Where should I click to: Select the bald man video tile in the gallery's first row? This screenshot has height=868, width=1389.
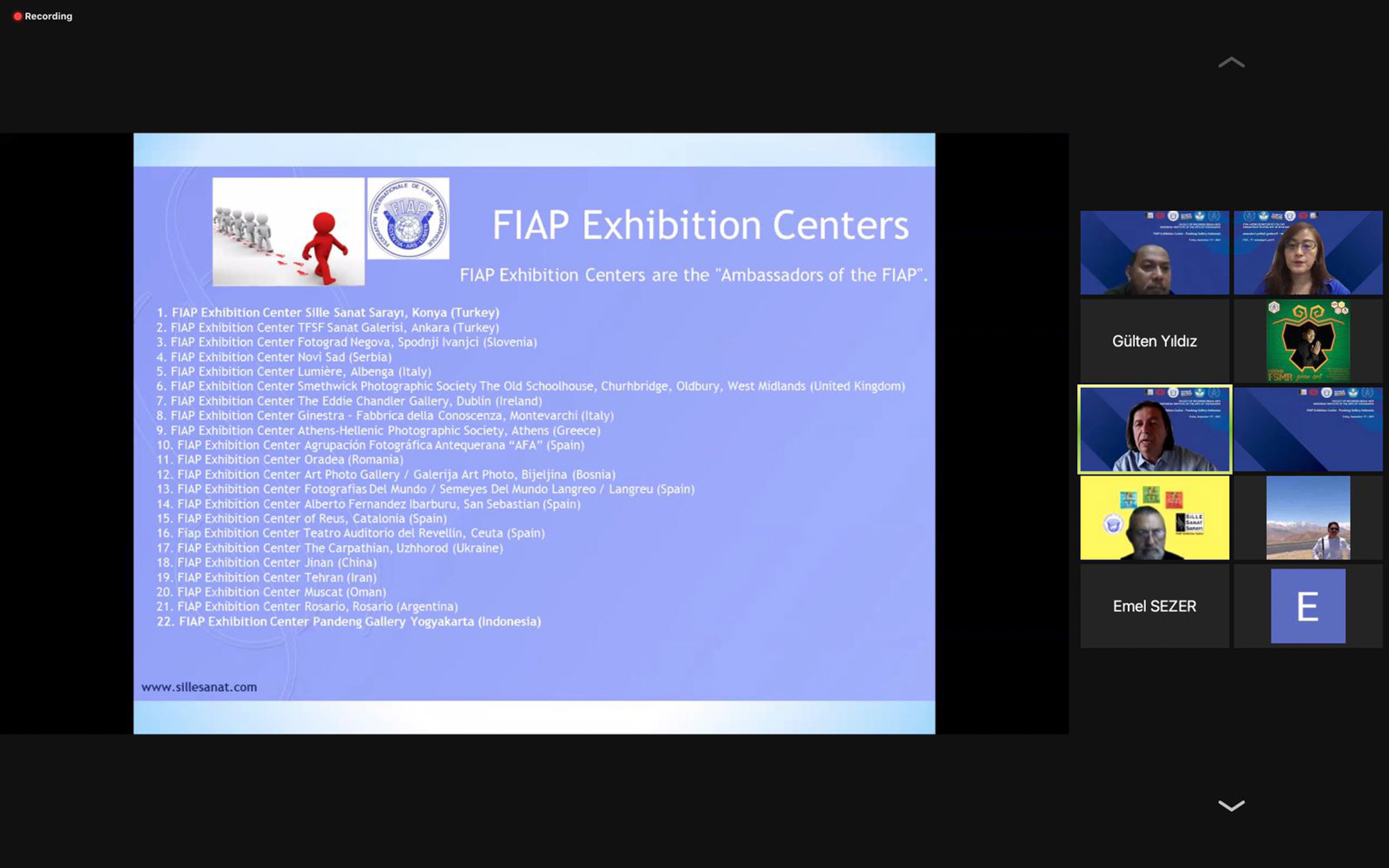click(x=1154, y=253)
